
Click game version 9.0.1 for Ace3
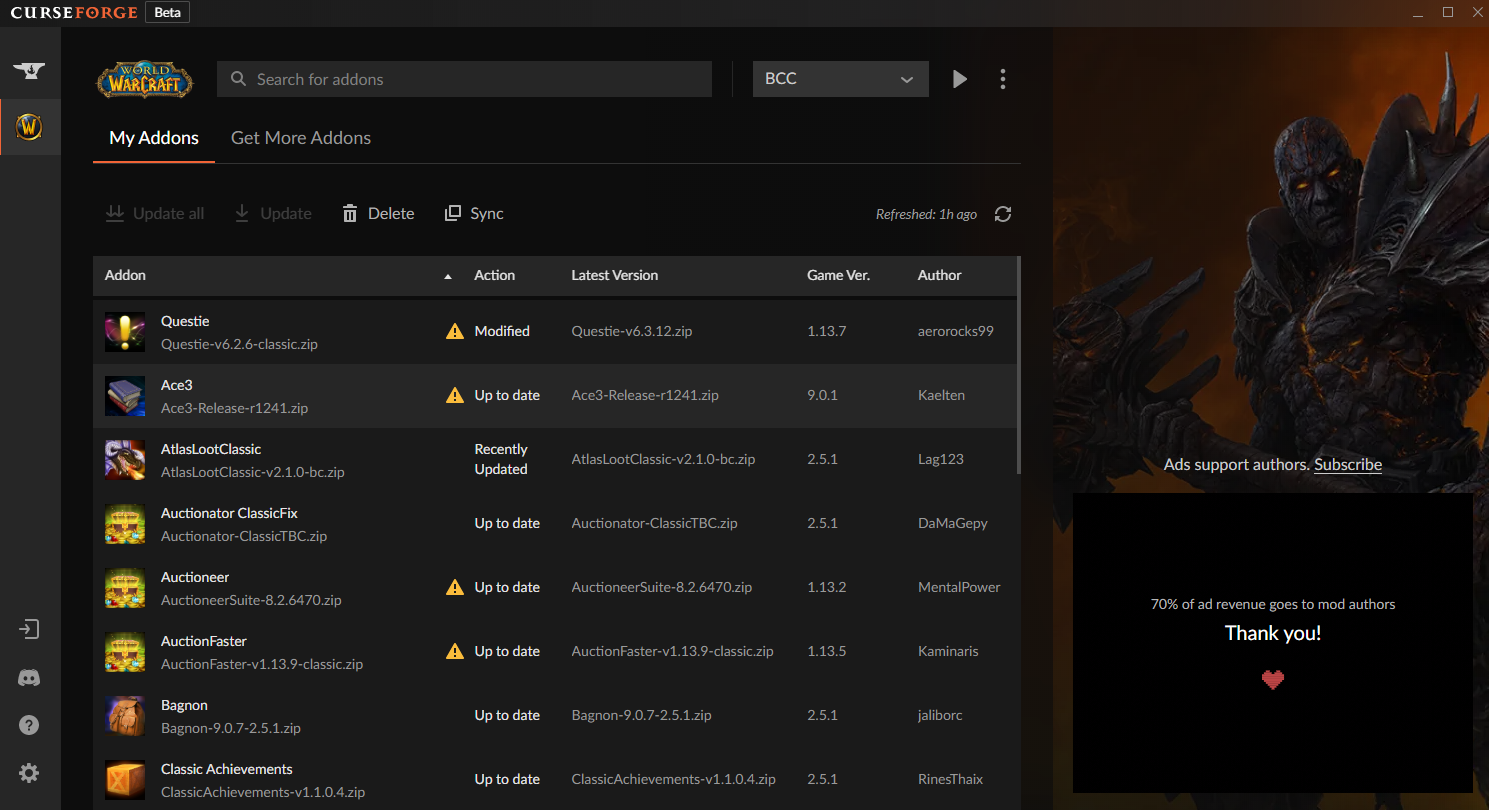pos(822,395)
